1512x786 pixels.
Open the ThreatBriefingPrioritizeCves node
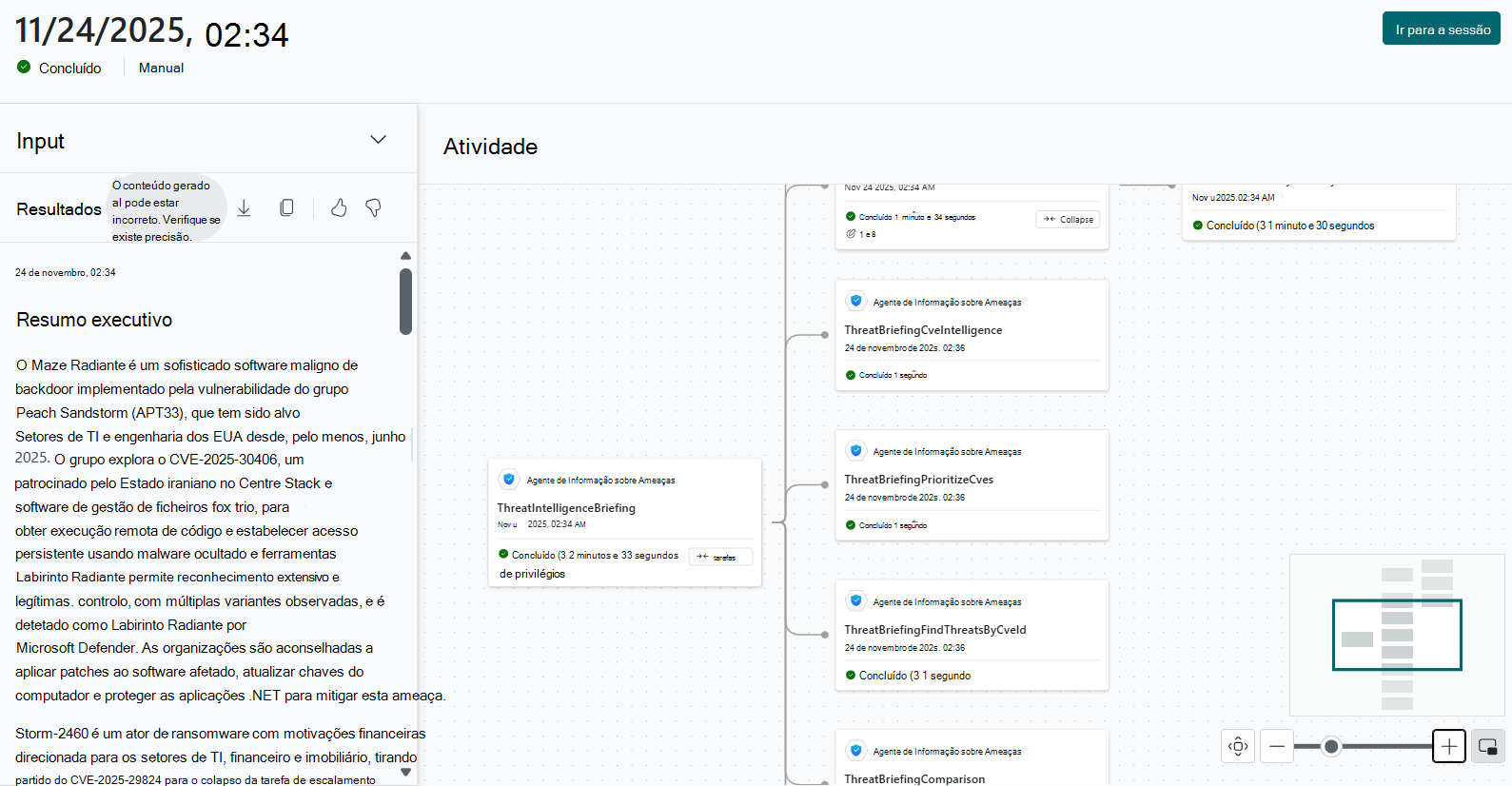tap(918, 480)
